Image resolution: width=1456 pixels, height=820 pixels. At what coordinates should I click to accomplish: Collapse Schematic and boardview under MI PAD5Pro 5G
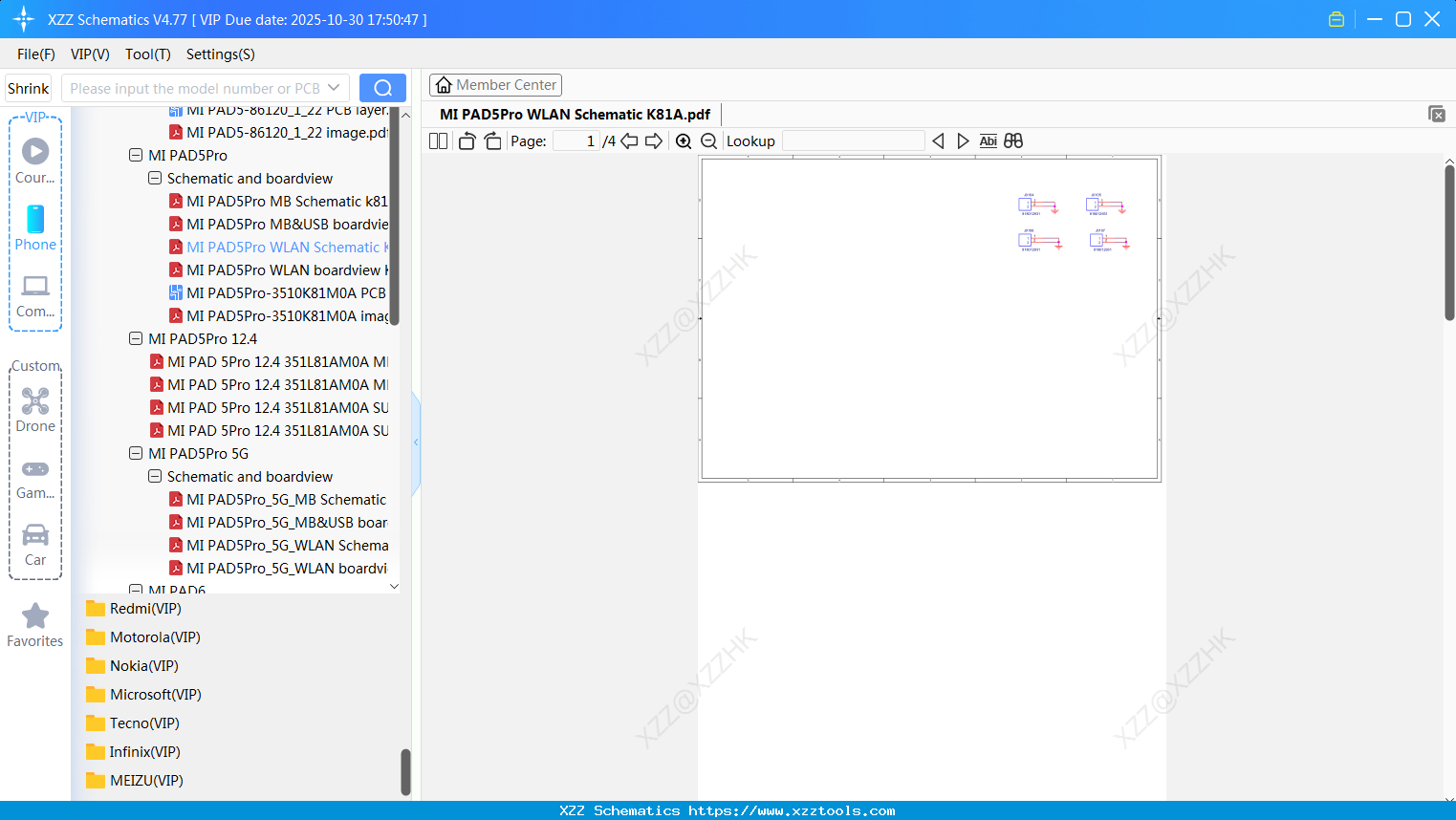point(155,476)
